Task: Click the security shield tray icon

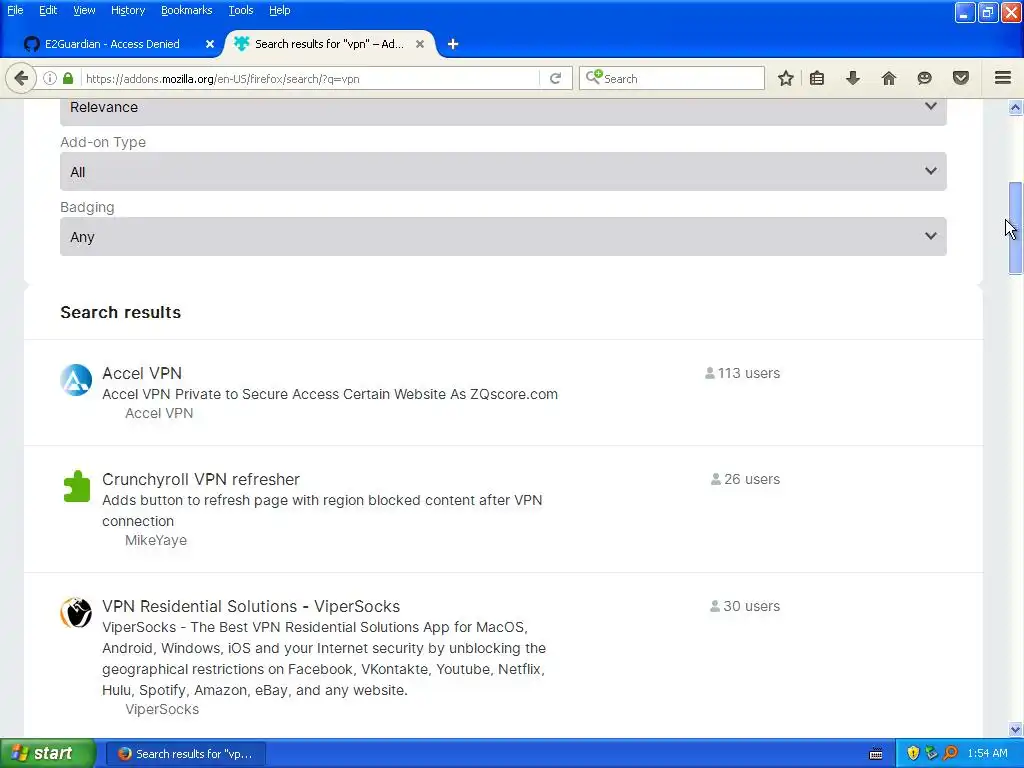Action: click(913, 753)
